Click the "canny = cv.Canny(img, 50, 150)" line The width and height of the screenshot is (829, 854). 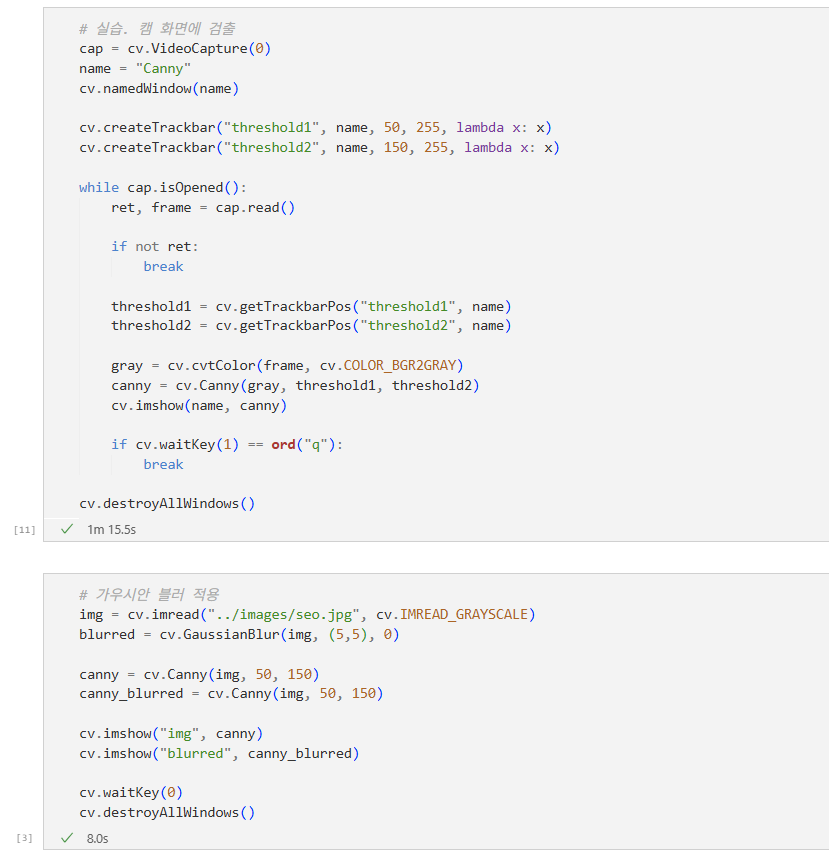[x=199, y=674]
